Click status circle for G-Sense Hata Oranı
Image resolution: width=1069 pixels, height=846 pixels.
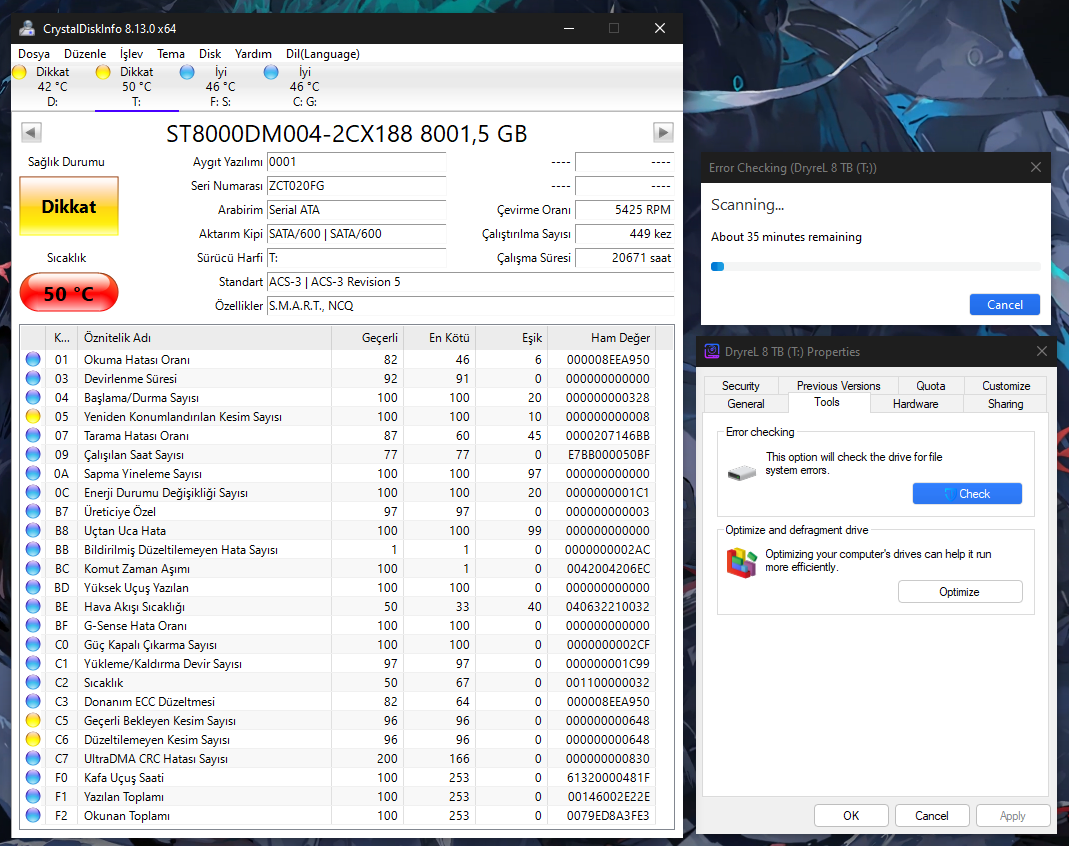[33, 625]
